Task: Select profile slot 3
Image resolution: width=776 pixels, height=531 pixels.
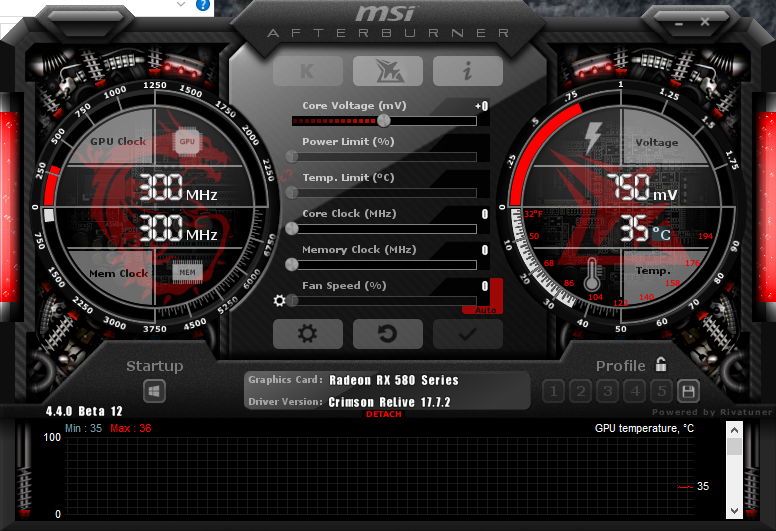Action: [x=608, y=391]
